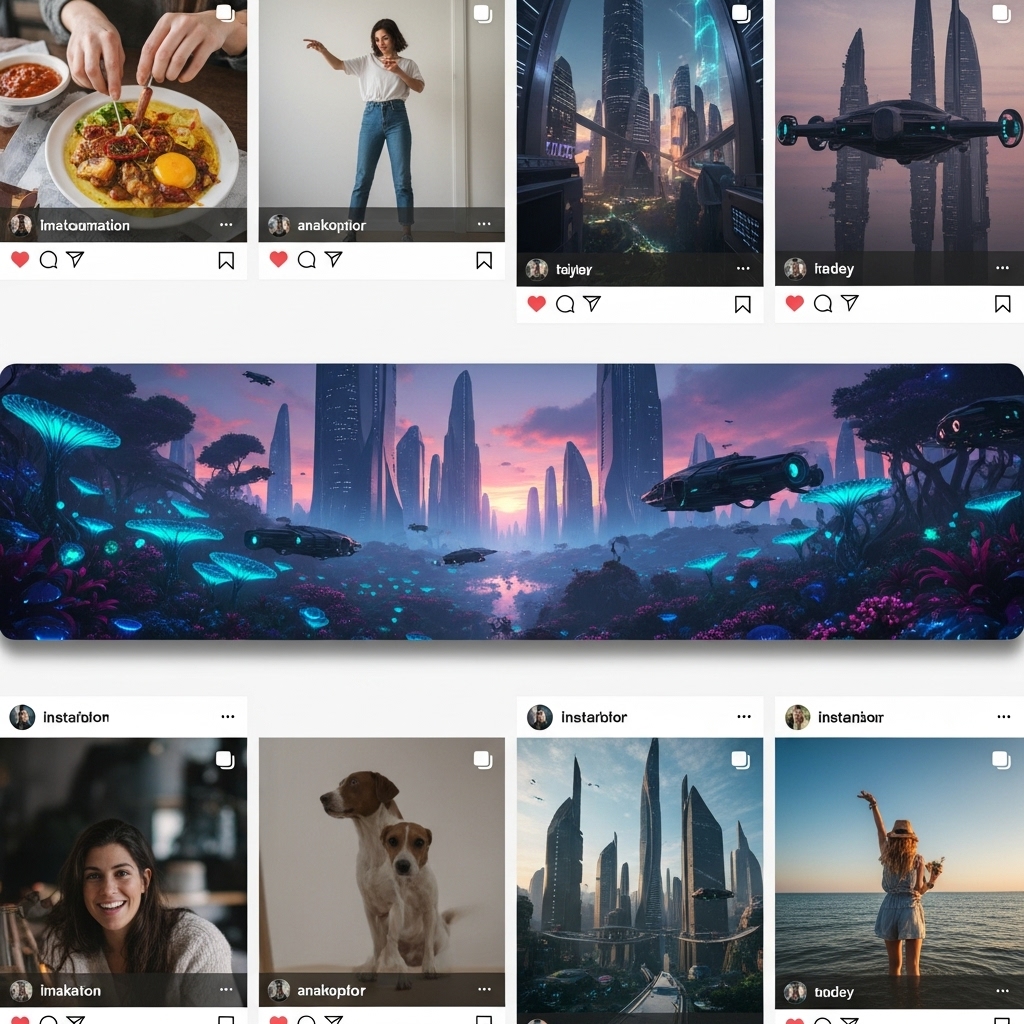The height and width of the screenshot is (1024, 1024).
Task: Tap the multi-image icon on the beach photo
Action: click(x=1001, y=760)
